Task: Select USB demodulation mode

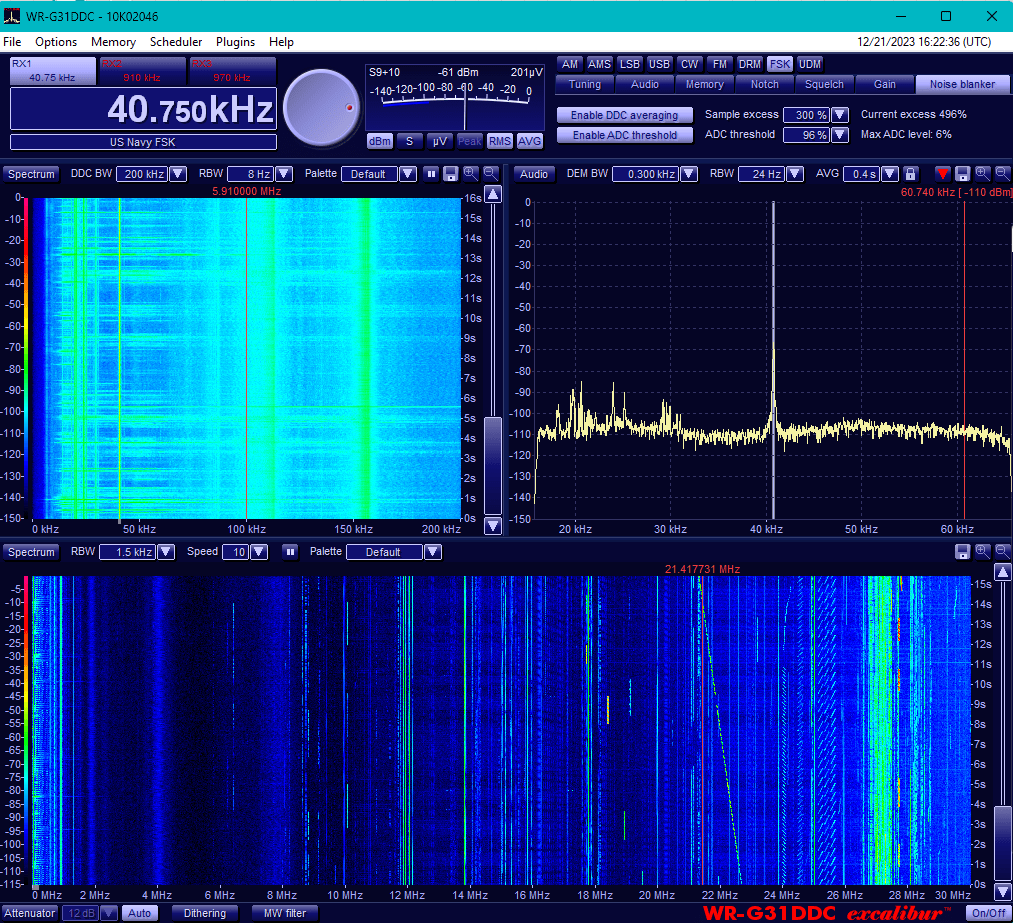Action: pyautogui.click(x=659, y=64)
